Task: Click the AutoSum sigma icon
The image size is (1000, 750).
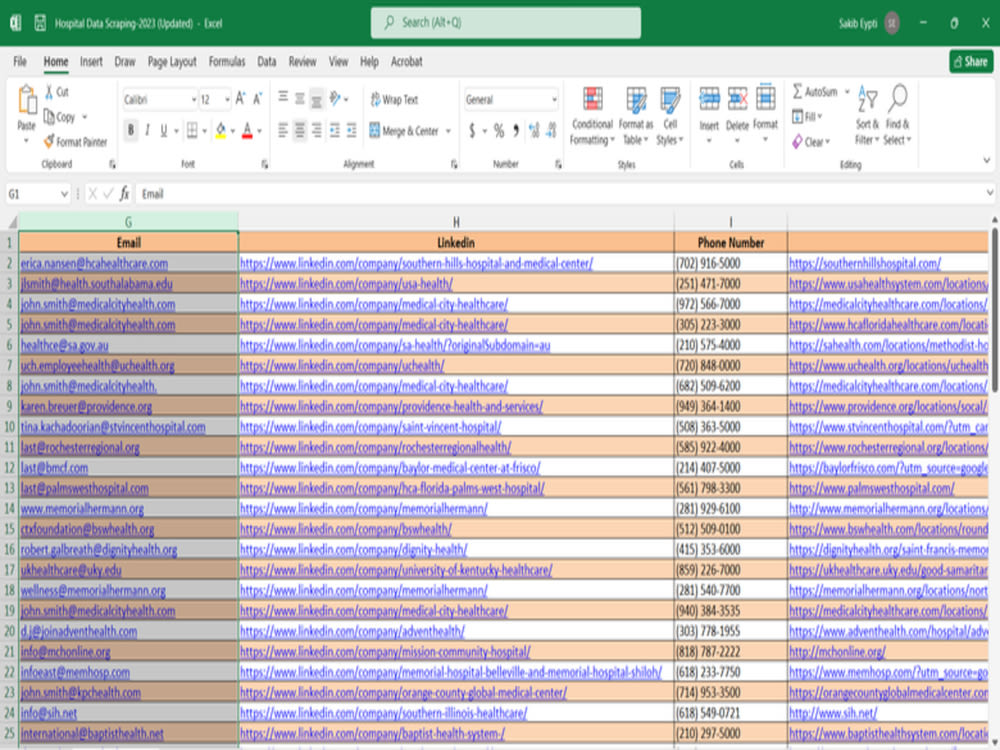Action: click(x=797, y=92)
